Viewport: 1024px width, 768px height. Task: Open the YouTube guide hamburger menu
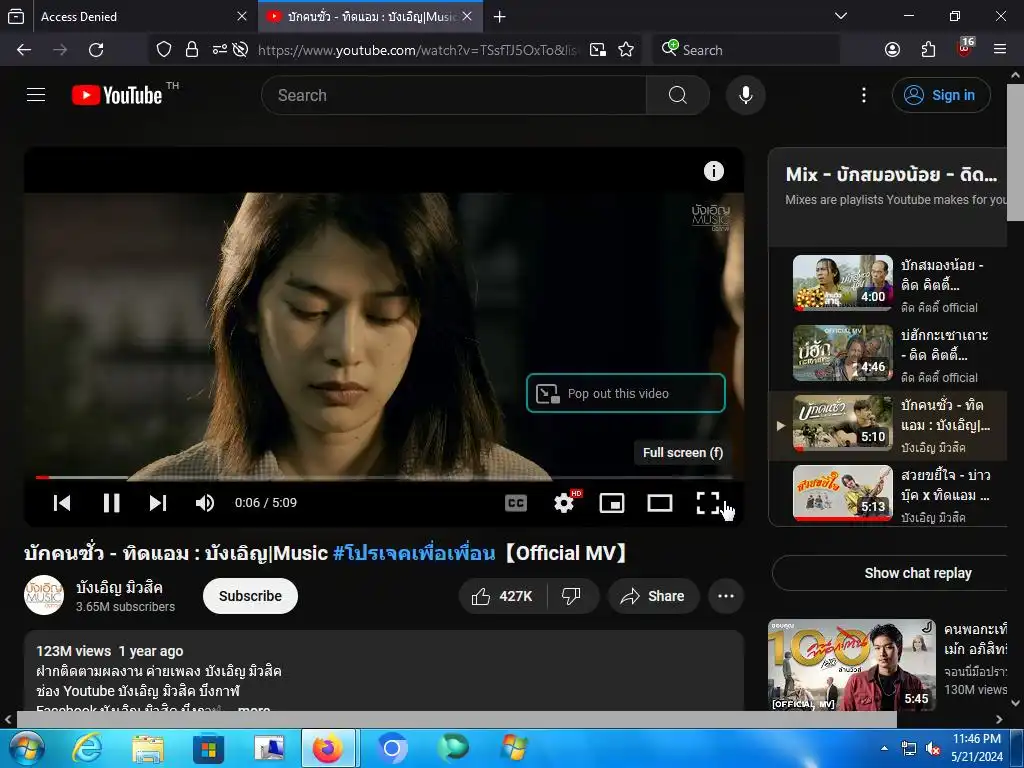[36, 95]
